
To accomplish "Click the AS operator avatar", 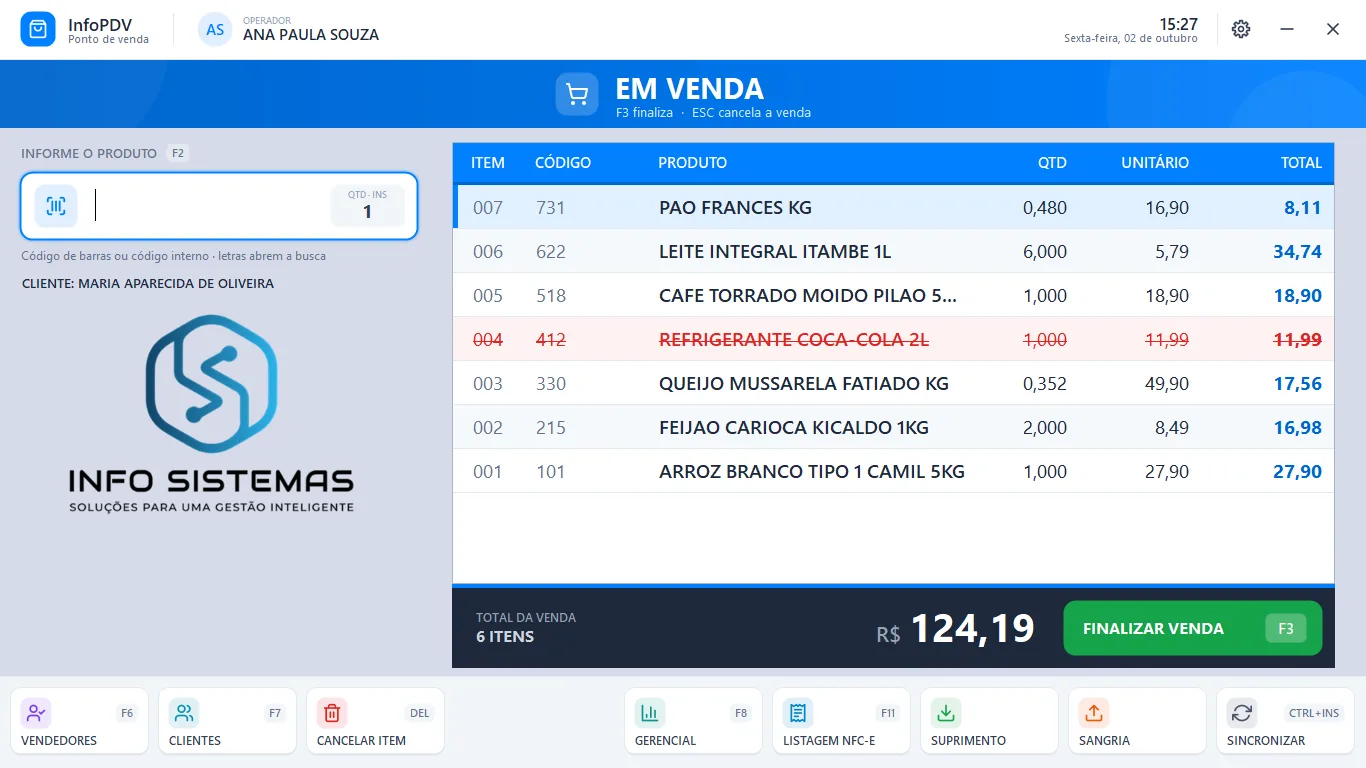I will [x=215, y=30].
